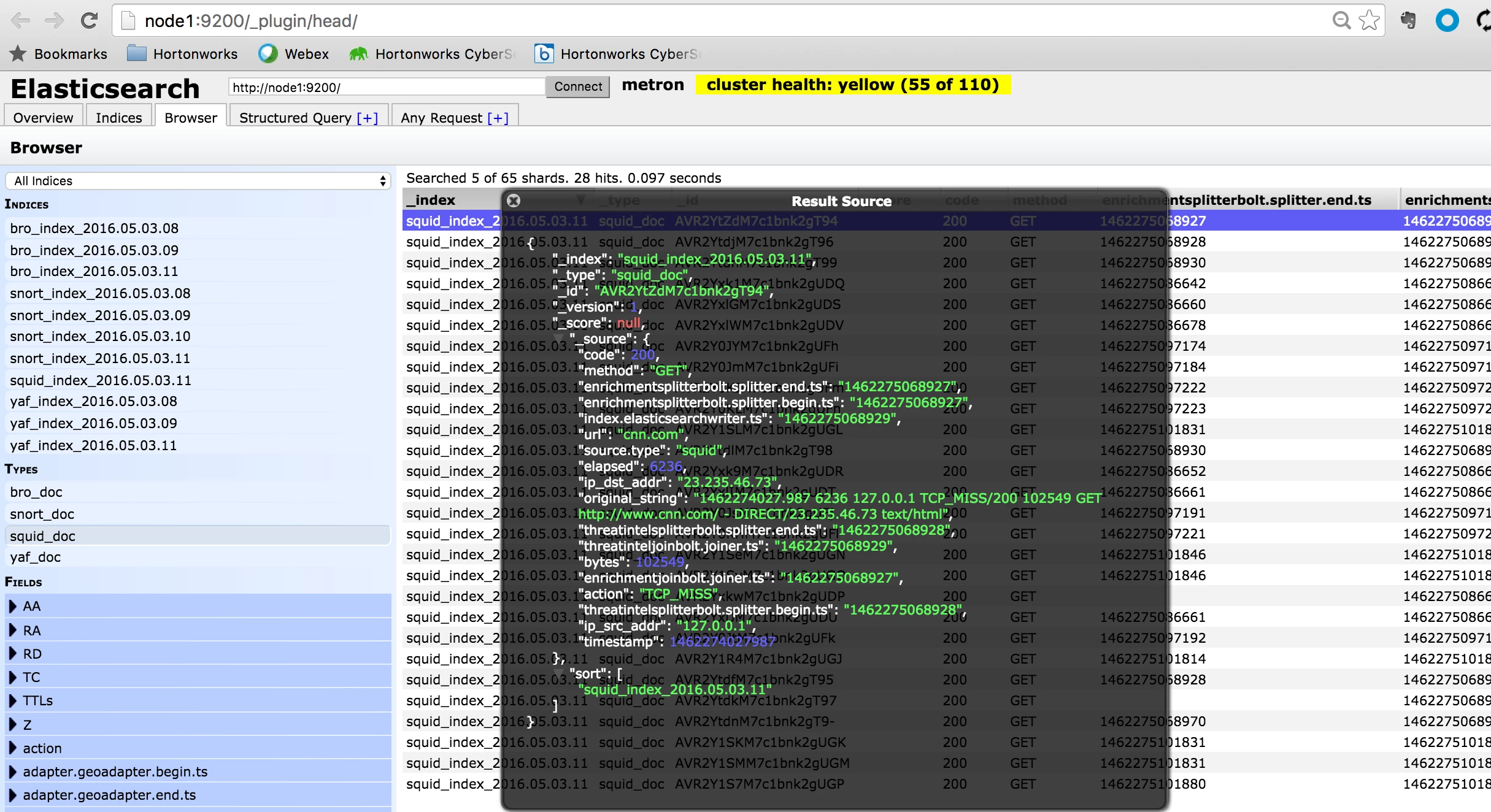Image resolution: width=1491 pixels, height=812 pixels.
Task: Click the Elasticsearch server URL field
Action: (x=387, y=87)
